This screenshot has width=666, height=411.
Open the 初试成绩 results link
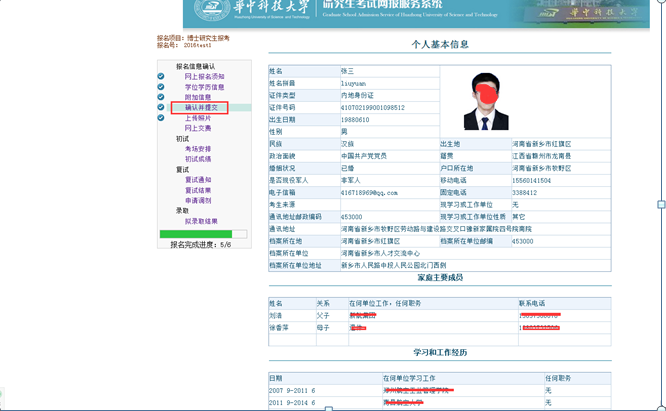pyautogui.click(x=198, y=159)
